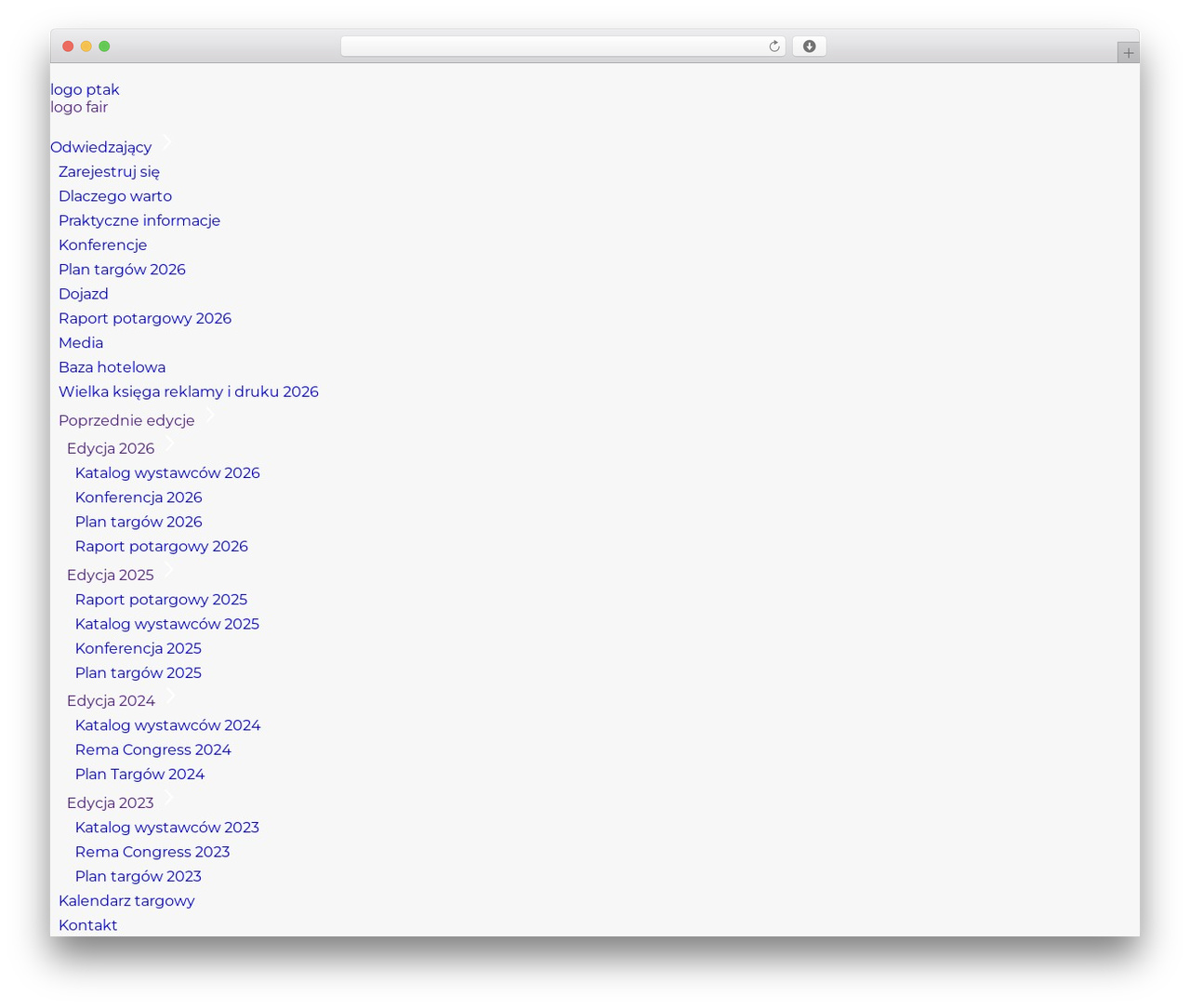Image resolution: width=1190 pixels, height=1008 pixels.
Task: Open Katalog wystawców 2025
Action: pyautogui.click(x=167, y=624)
